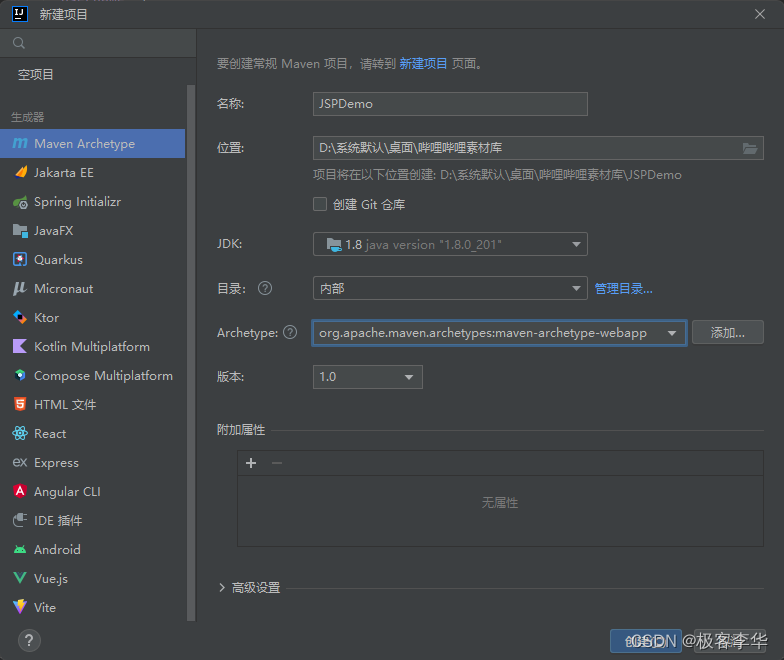Select the HTML 文件 generator icon
The image size is (784, 660).
point(20,404)
